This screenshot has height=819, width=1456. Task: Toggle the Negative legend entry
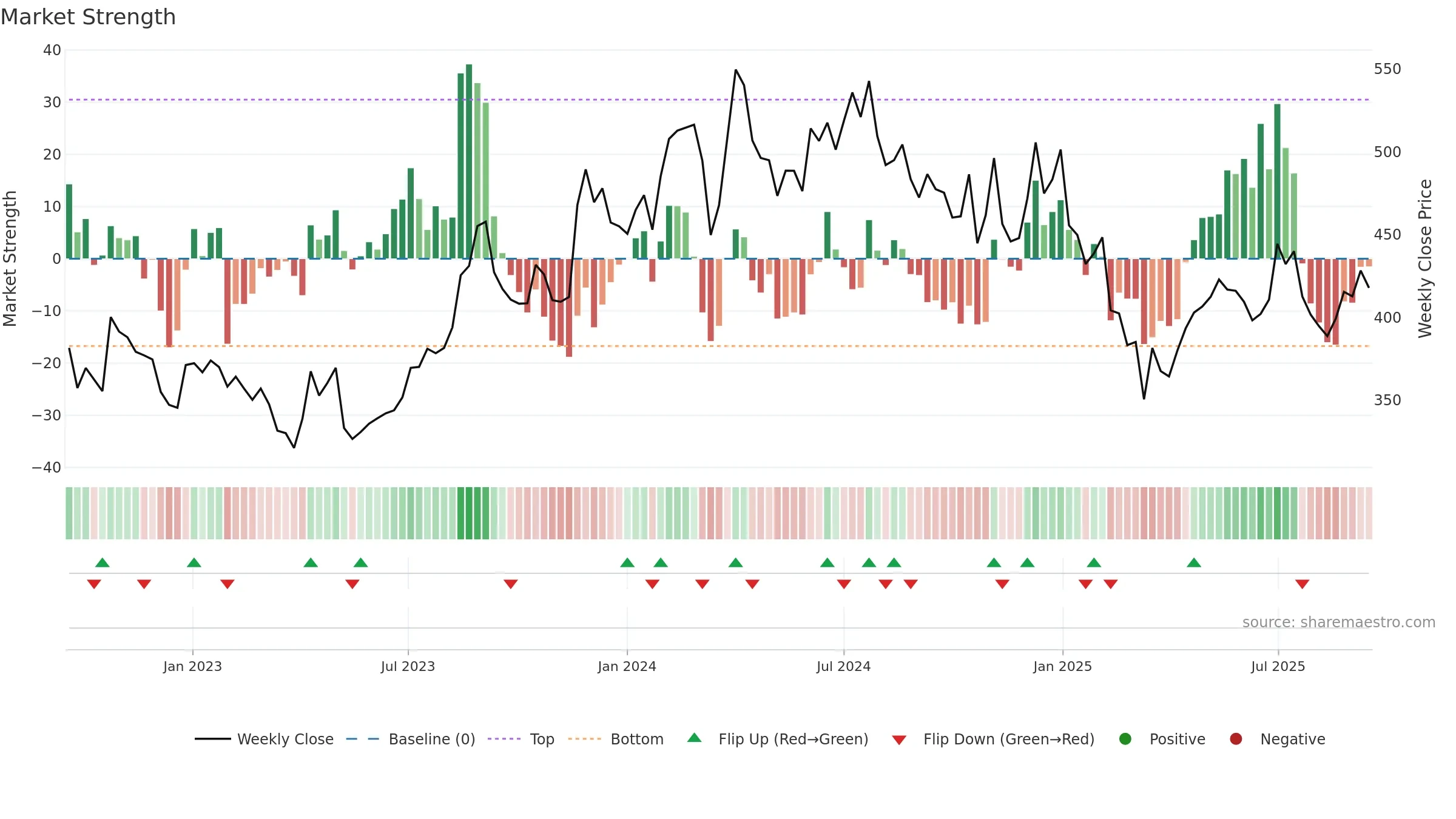coord(1277,739)
